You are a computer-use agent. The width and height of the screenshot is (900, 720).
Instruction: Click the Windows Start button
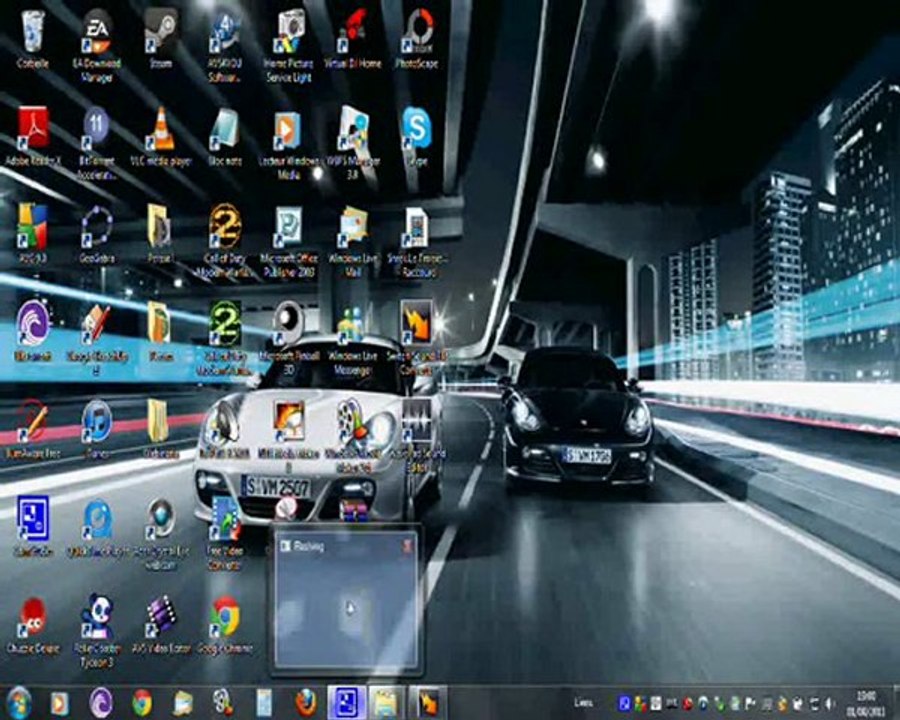pos(19,702)
